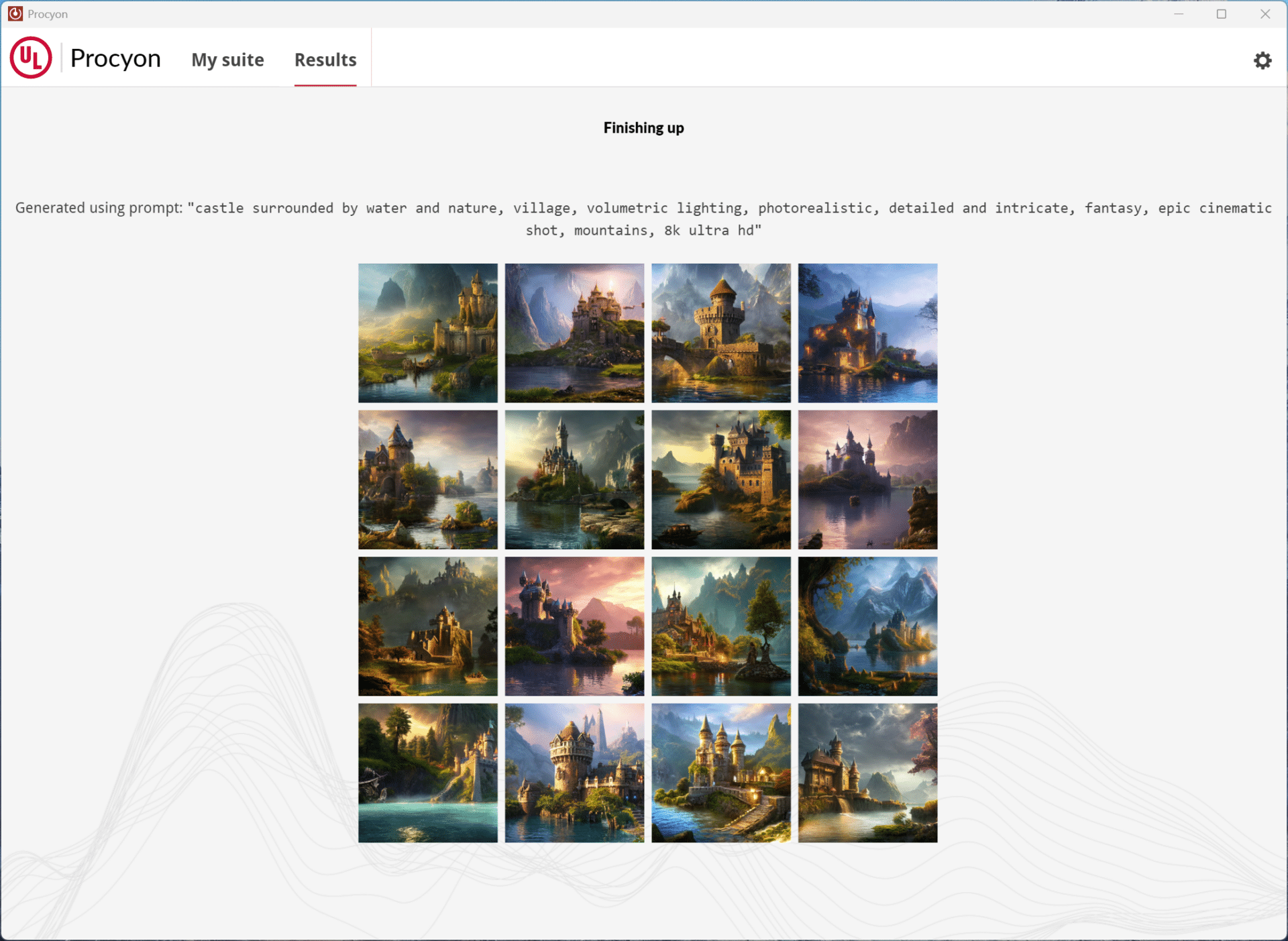The height and width of the screenshot is (941, 1288).
Task: Maximize the Procyon window
Action: pos(1222,13)
